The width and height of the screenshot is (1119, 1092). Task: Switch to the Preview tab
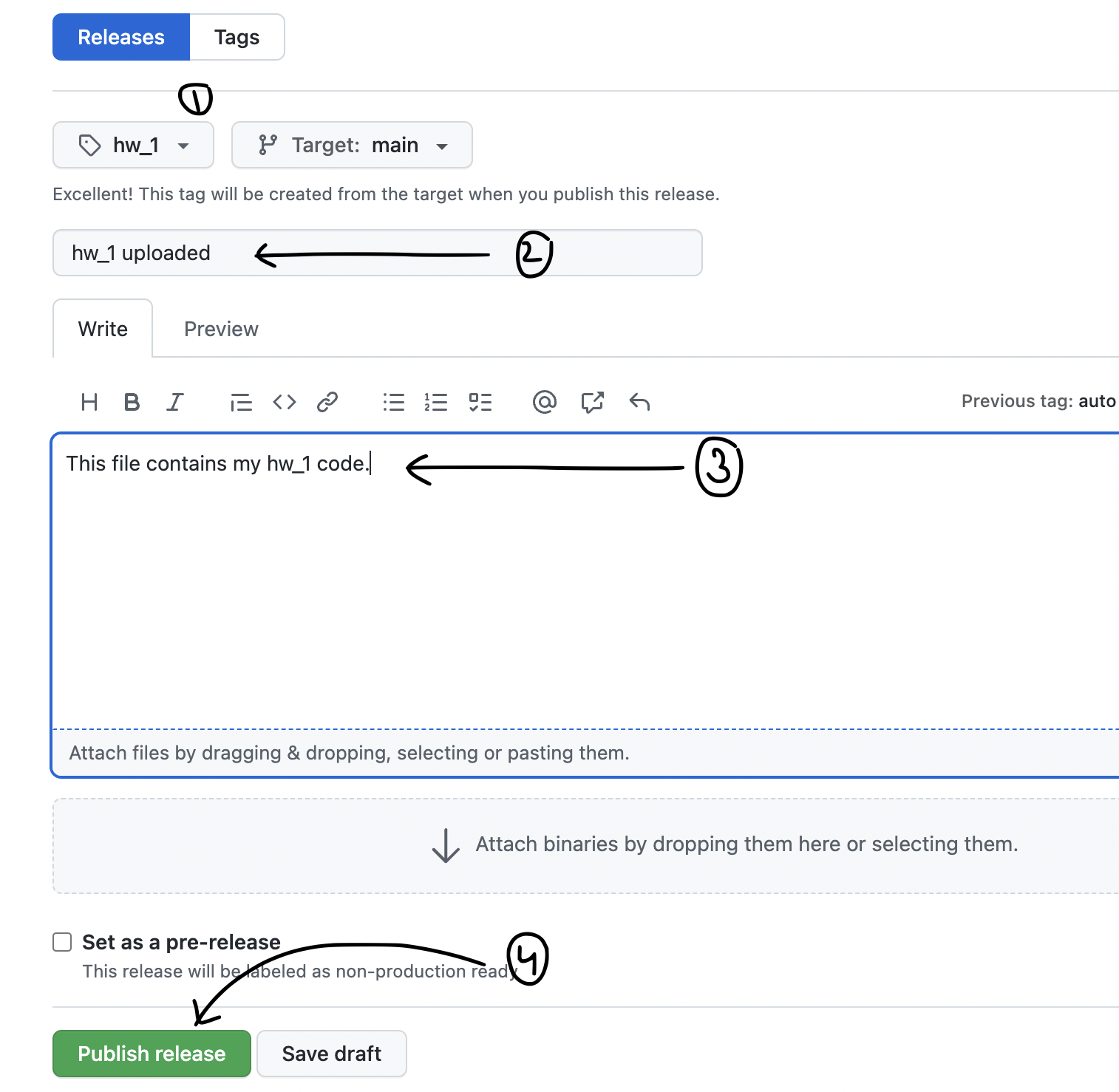(221, 329)
